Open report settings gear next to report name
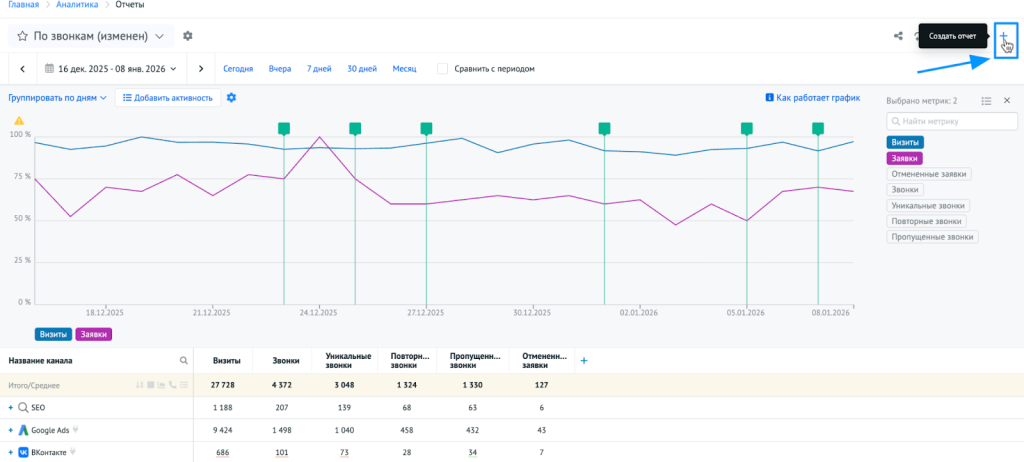Viewport: 1024px width, 462px height. pos(187,36)
